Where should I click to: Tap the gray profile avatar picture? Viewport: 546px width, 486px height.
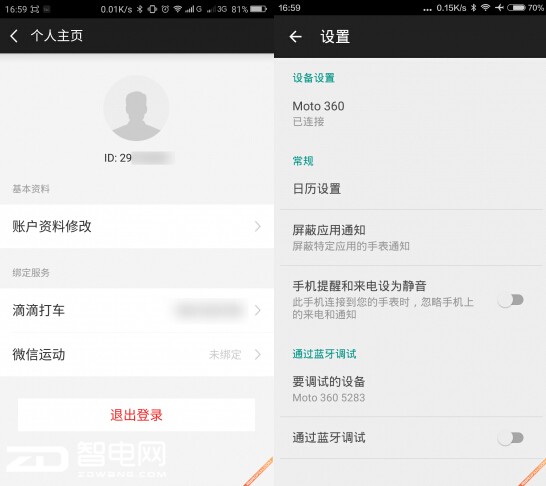tap(136, 108)
